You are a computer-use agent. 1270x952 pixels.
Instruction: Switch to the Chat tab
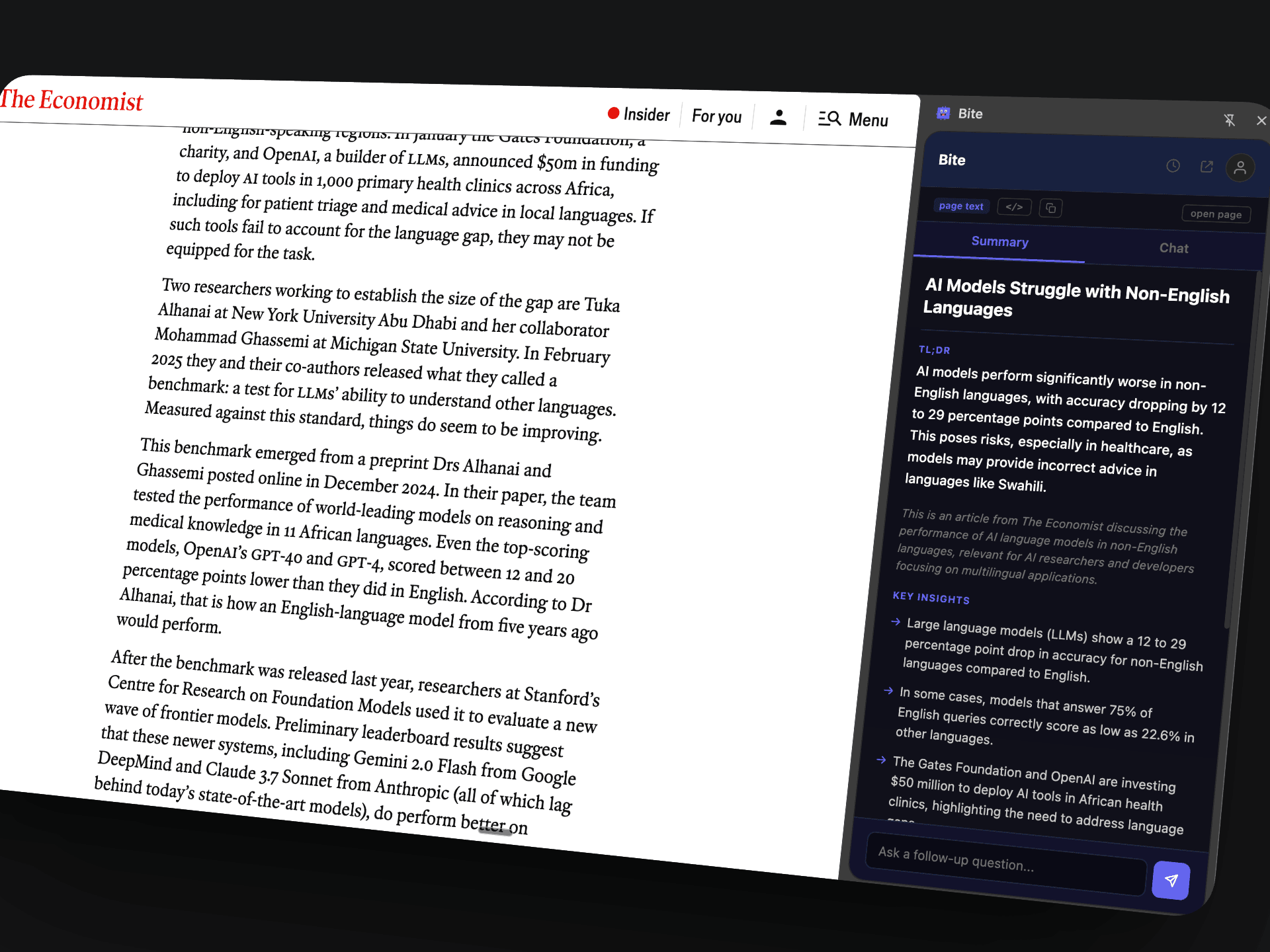[x=1173, y=249]
